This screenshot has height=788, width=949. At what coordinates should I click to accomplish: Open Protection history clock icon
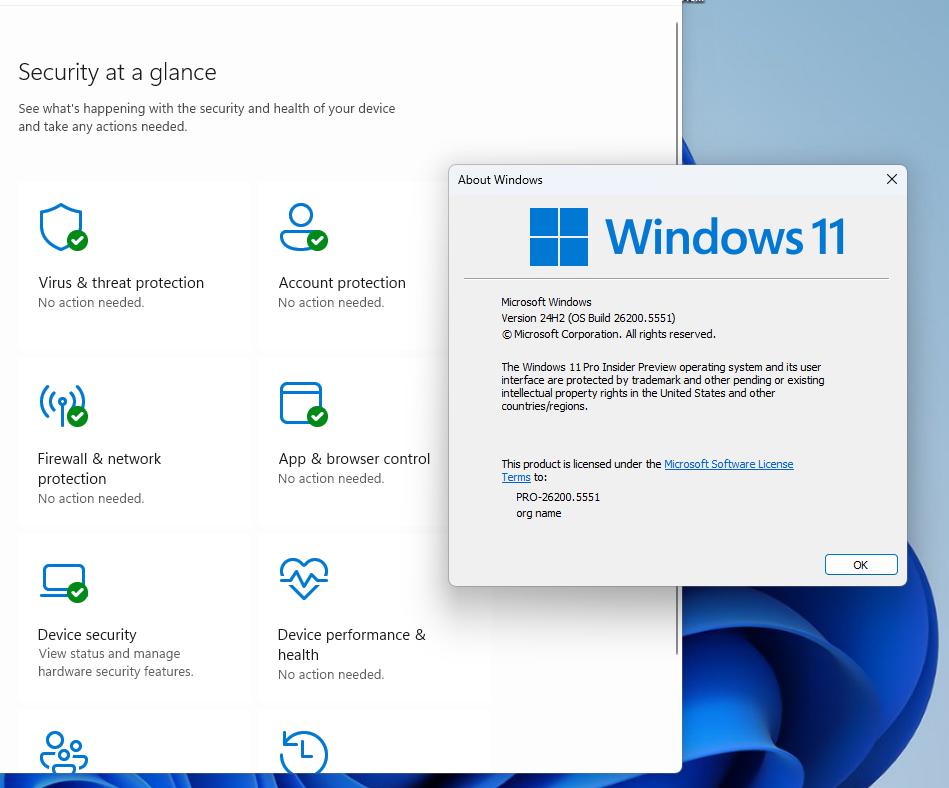tap(304, 752)
